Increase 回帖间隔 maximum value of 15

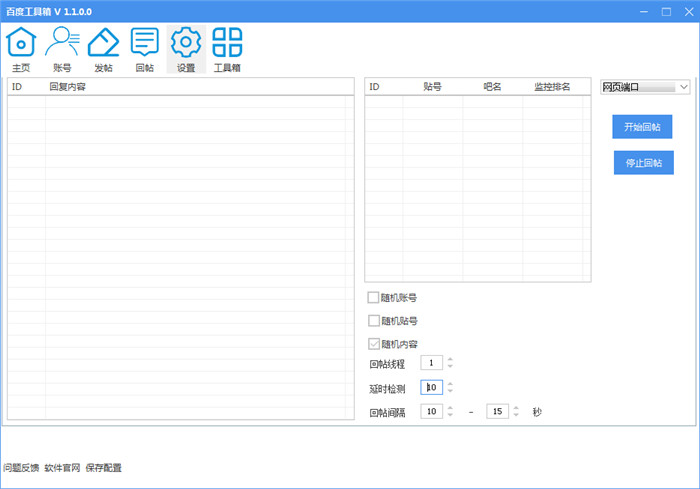pyautogui.click(x=516, y=408)
